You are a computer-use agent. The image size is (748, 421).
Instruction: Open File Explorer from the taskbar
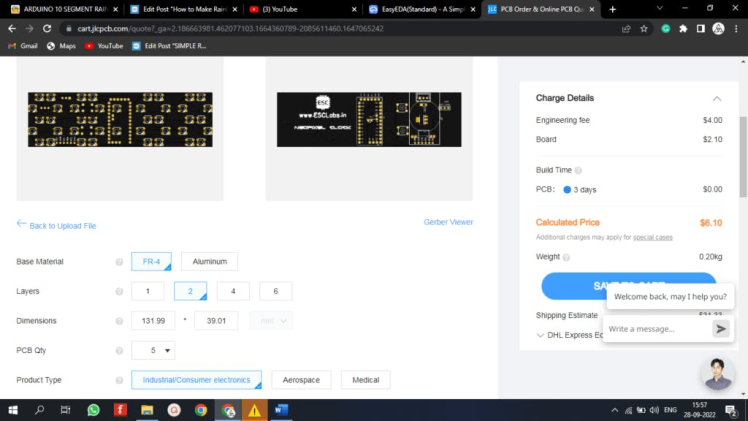tap(147, 410)
